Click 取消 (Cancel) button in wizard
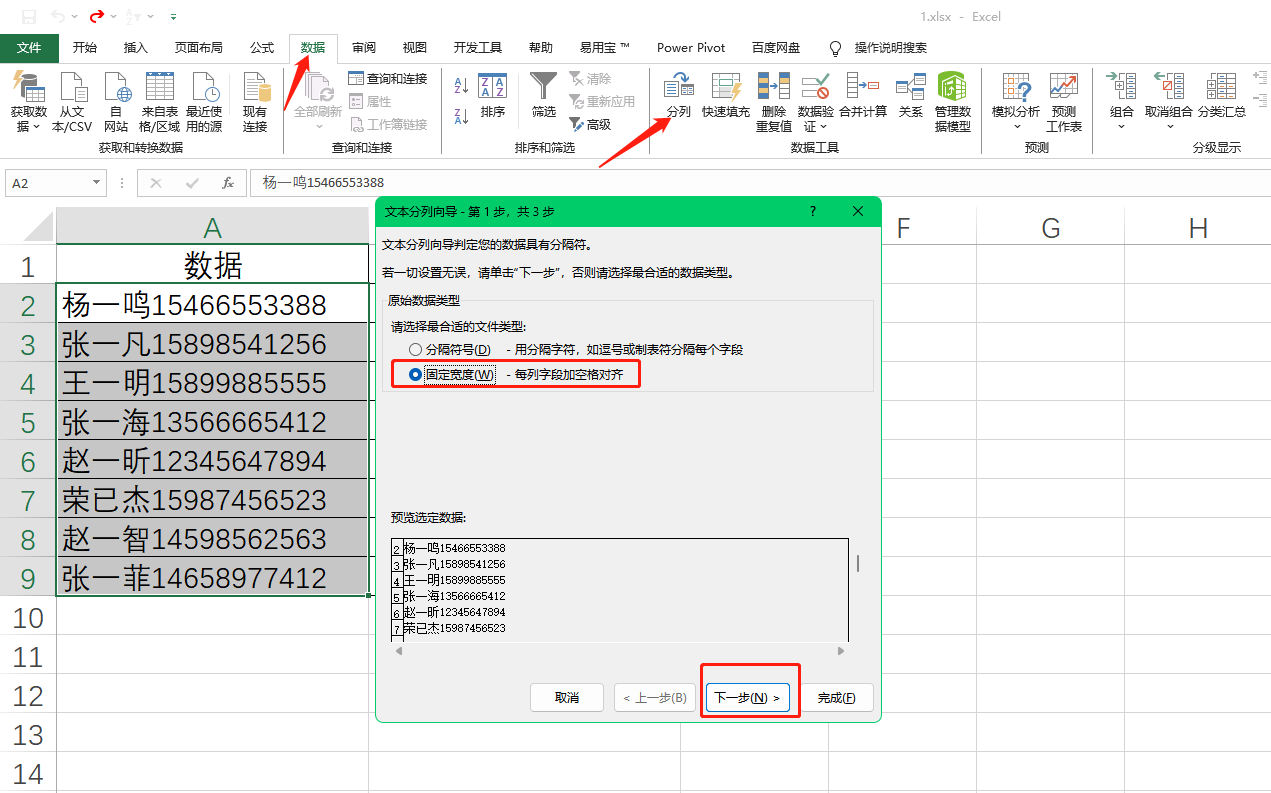 click(567, 697)
